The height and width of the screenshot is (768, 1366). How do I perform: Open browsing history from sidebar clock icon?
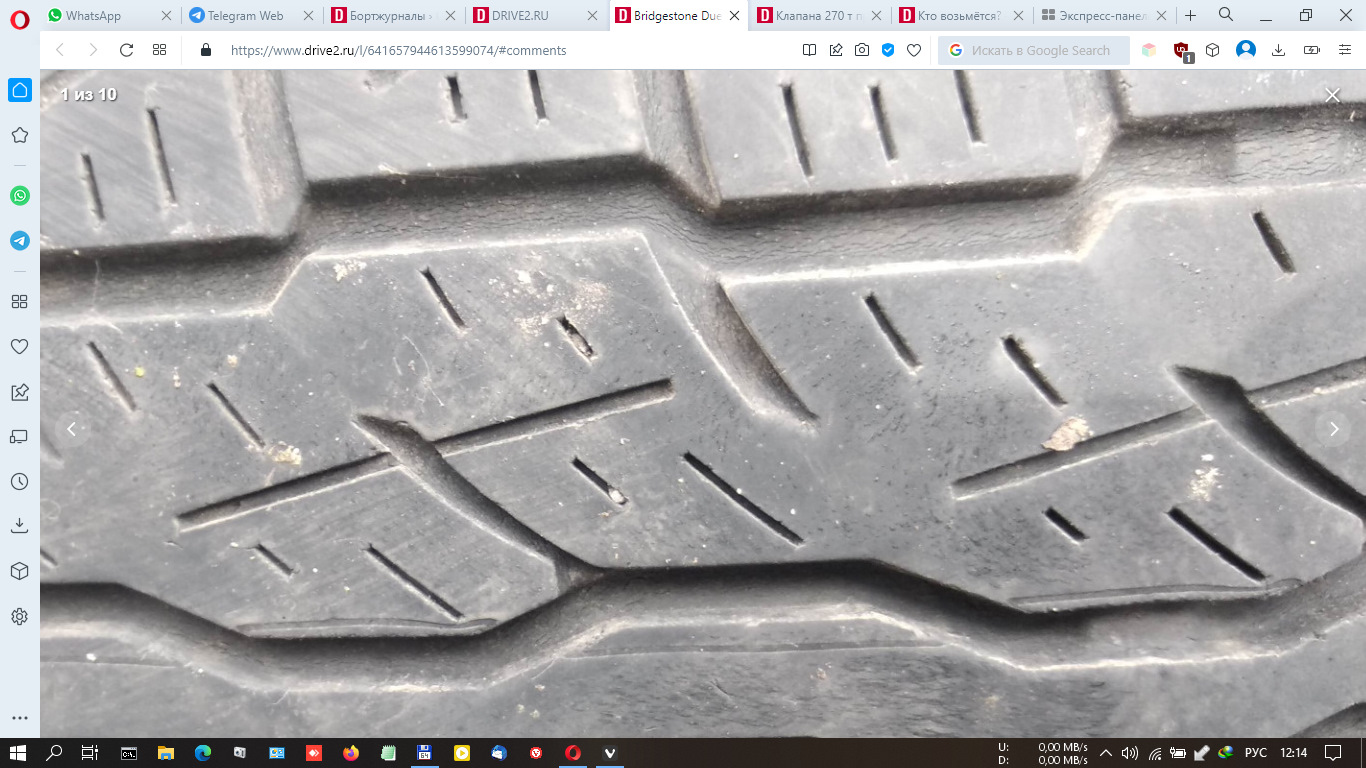[x=19, y=481]
